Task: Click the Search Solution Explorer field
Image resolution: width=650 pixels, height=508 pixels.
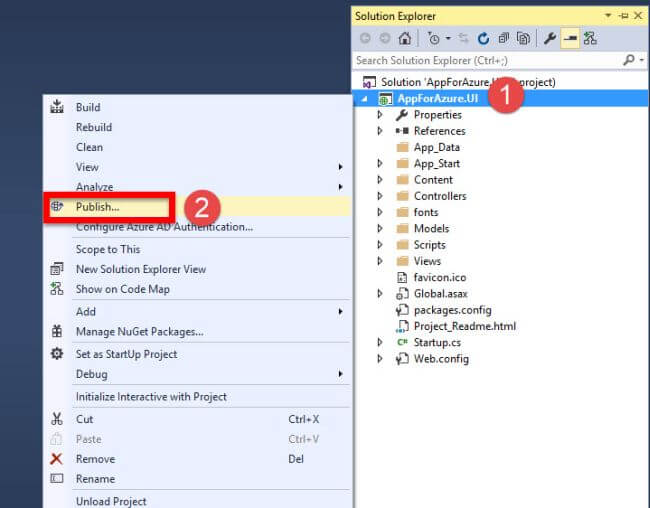Action: coord(487,61)
